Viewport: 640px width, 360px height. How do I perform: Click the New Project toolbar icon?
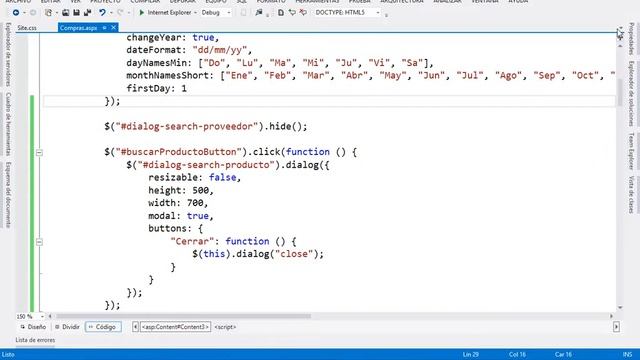tap(48, 13)
